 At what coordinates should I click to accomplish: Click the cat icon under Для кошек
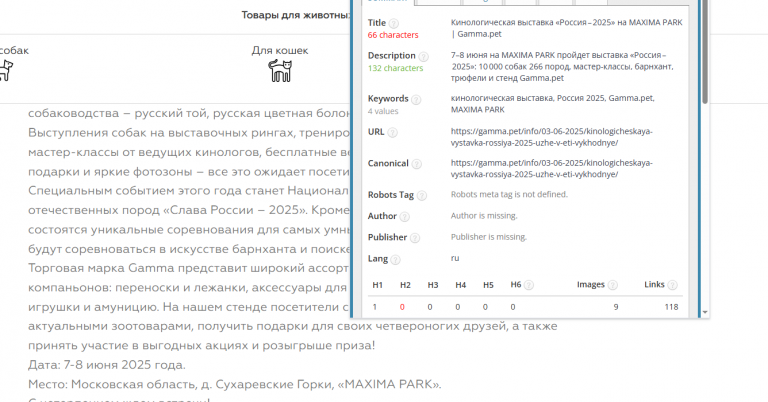click(280, 71)
